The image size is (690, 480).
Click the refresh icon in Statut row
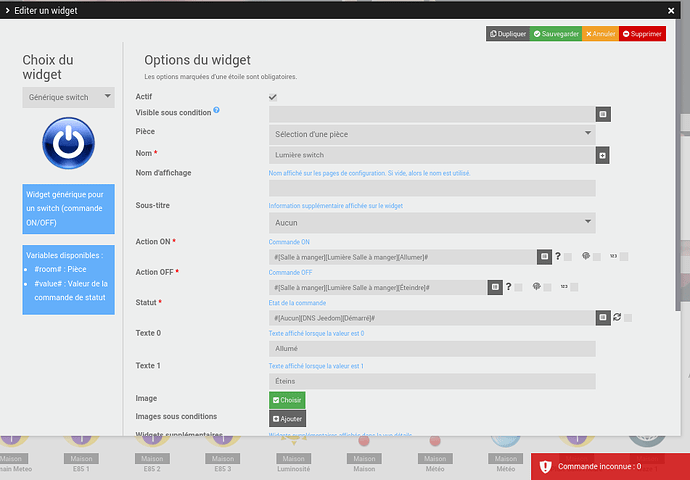[x=617, y=317]
